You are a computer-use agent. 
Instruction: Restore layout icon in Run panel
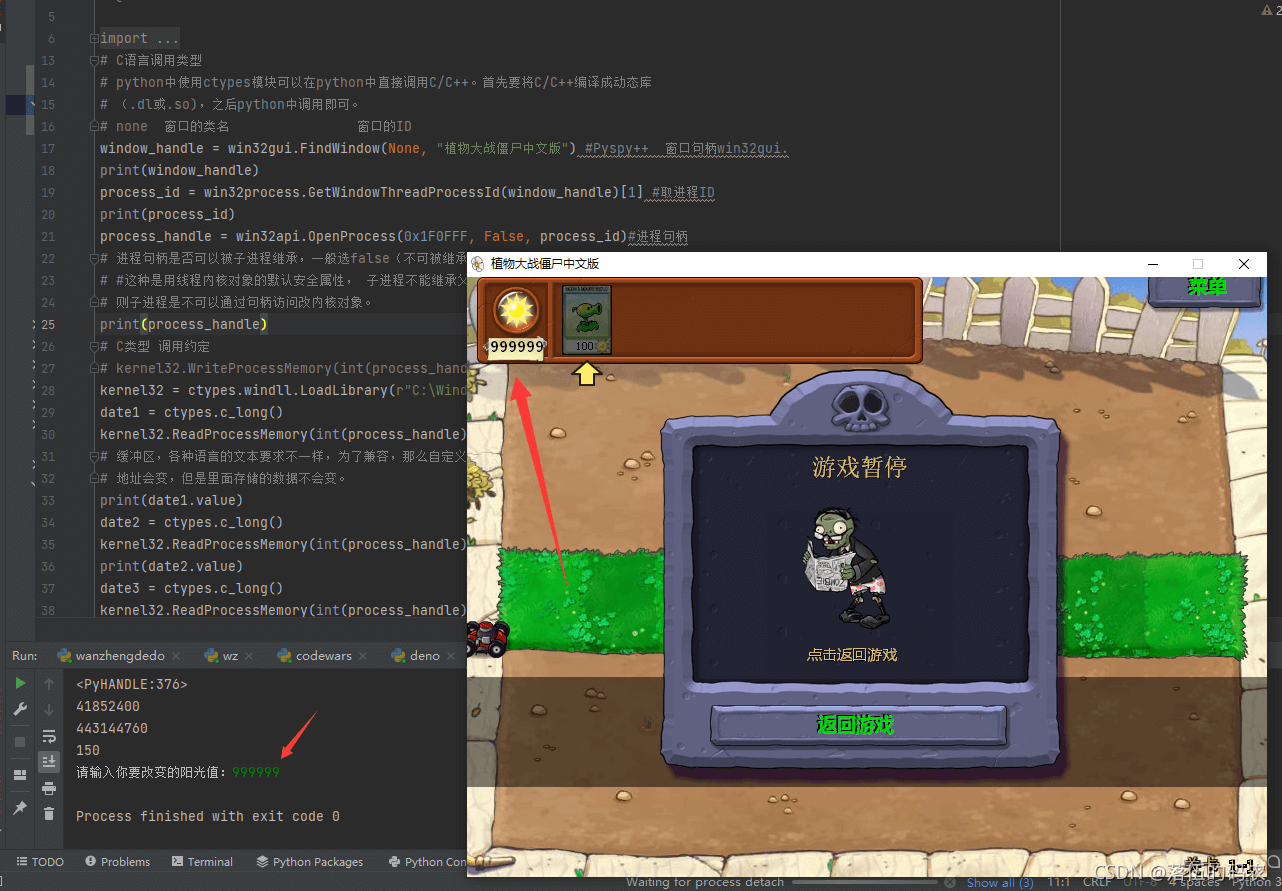[20, 775]
